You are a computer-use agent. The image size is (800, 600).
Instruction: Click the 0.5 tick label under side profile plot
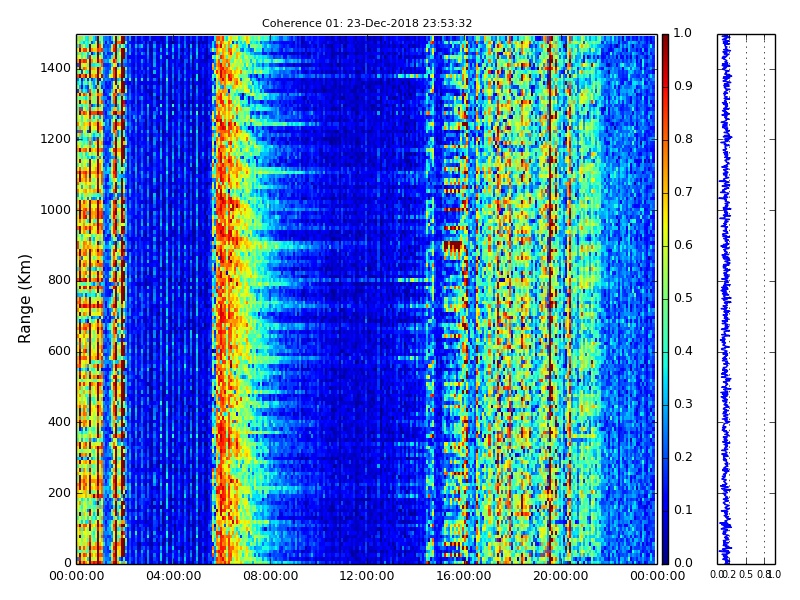[x=746, y=574]
